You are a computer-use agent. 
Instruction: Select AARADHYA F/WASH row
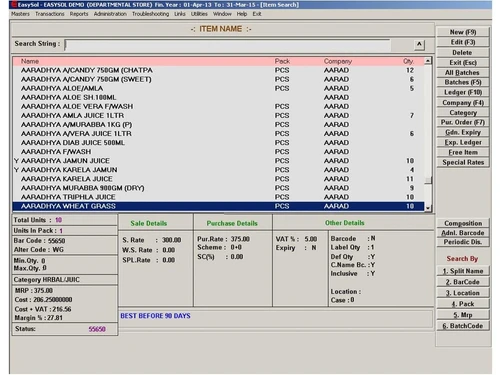(218, 152)
